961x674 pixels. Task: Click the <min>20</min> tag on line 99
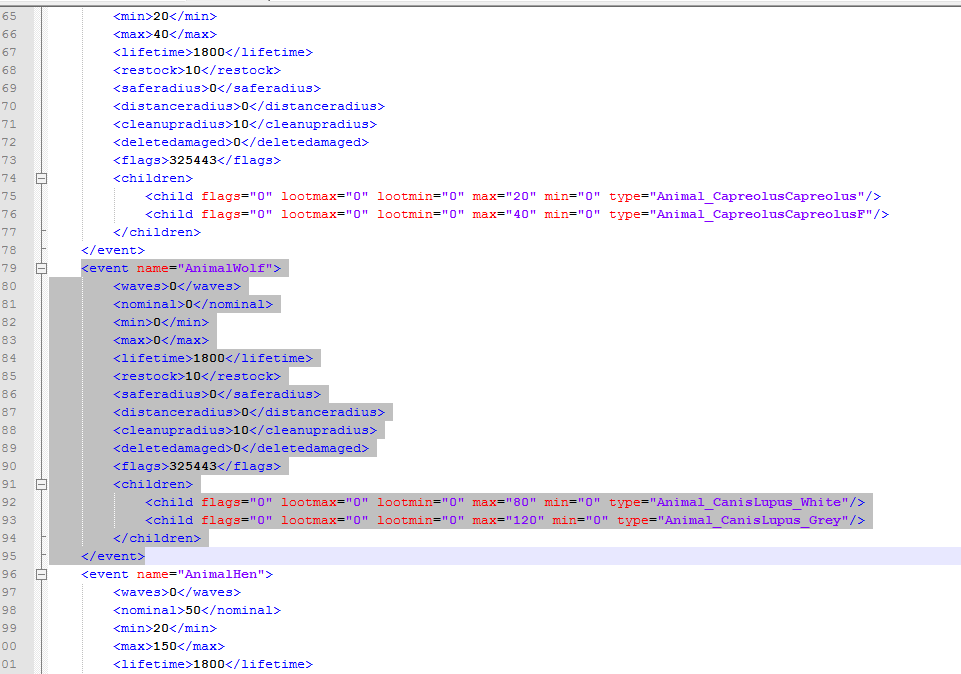point(165,628)
